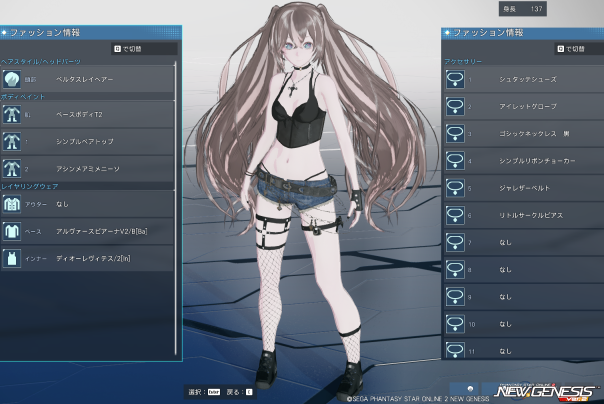Click accessory icon for リトルサークルピアス
Viewport: 604px width, 404px height.
tap(455, 215)
